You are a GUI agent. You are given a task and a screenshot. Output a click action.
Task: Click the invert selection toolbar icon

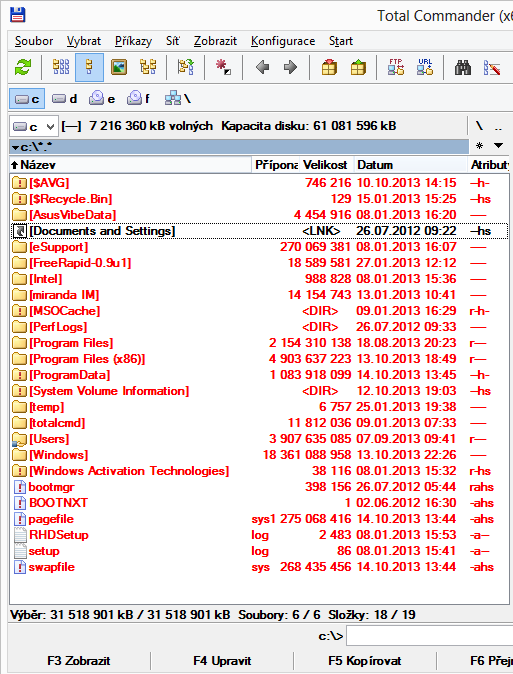pyautogui.click(x=186, y=67)
